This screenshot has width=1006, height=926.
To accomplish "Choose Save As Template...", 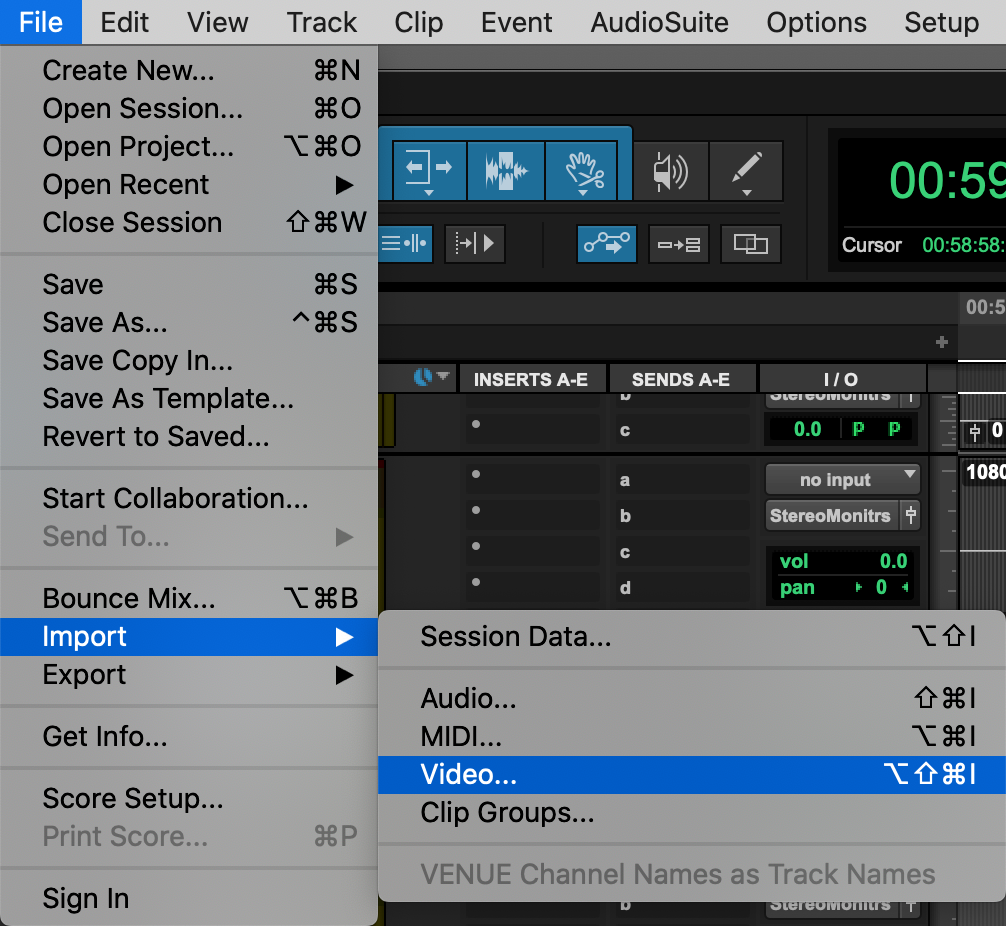I will click(189, 399).
